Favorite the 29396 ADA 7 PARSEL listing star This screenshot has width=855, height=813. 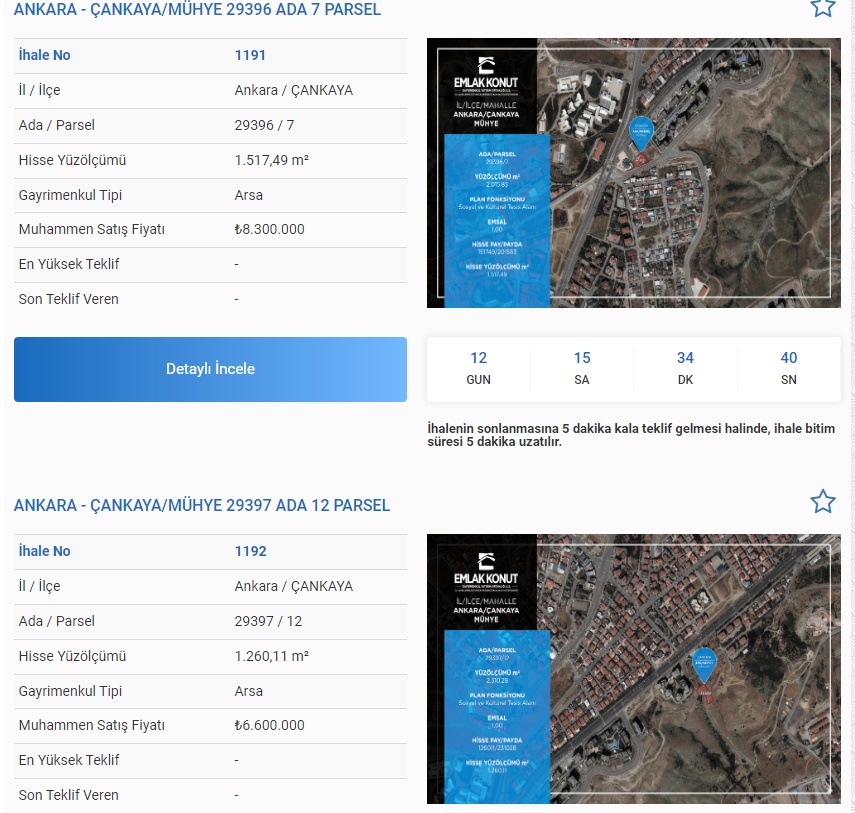(x=822, y=7)
